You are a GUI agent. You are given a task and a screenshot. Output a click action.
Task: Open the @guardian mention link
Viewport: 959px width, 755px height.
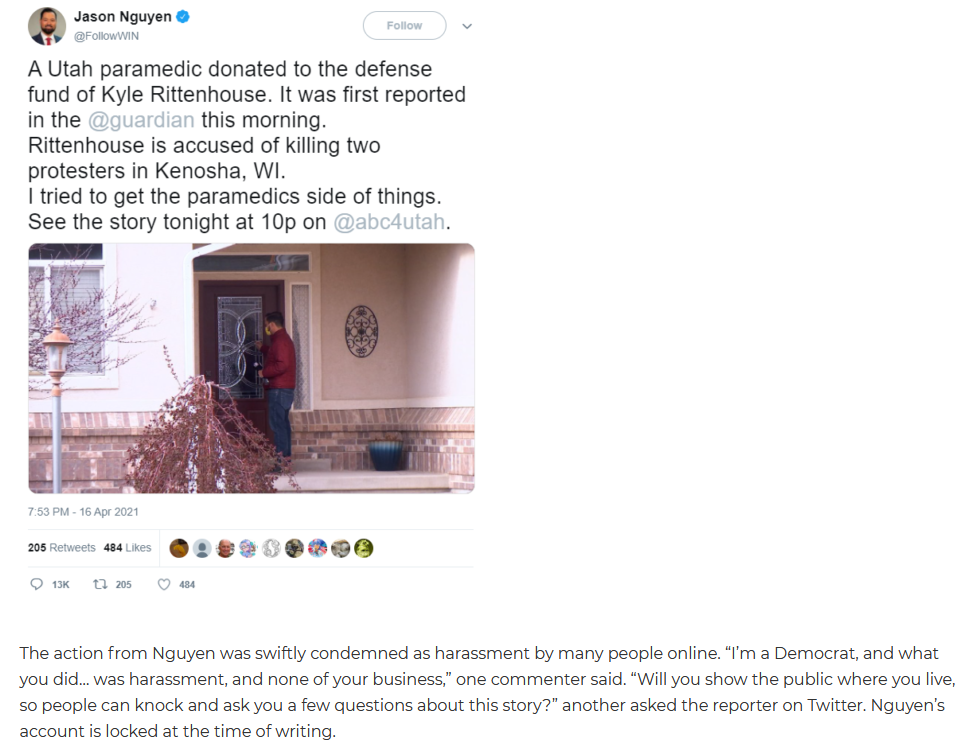(x=141, y=120)
